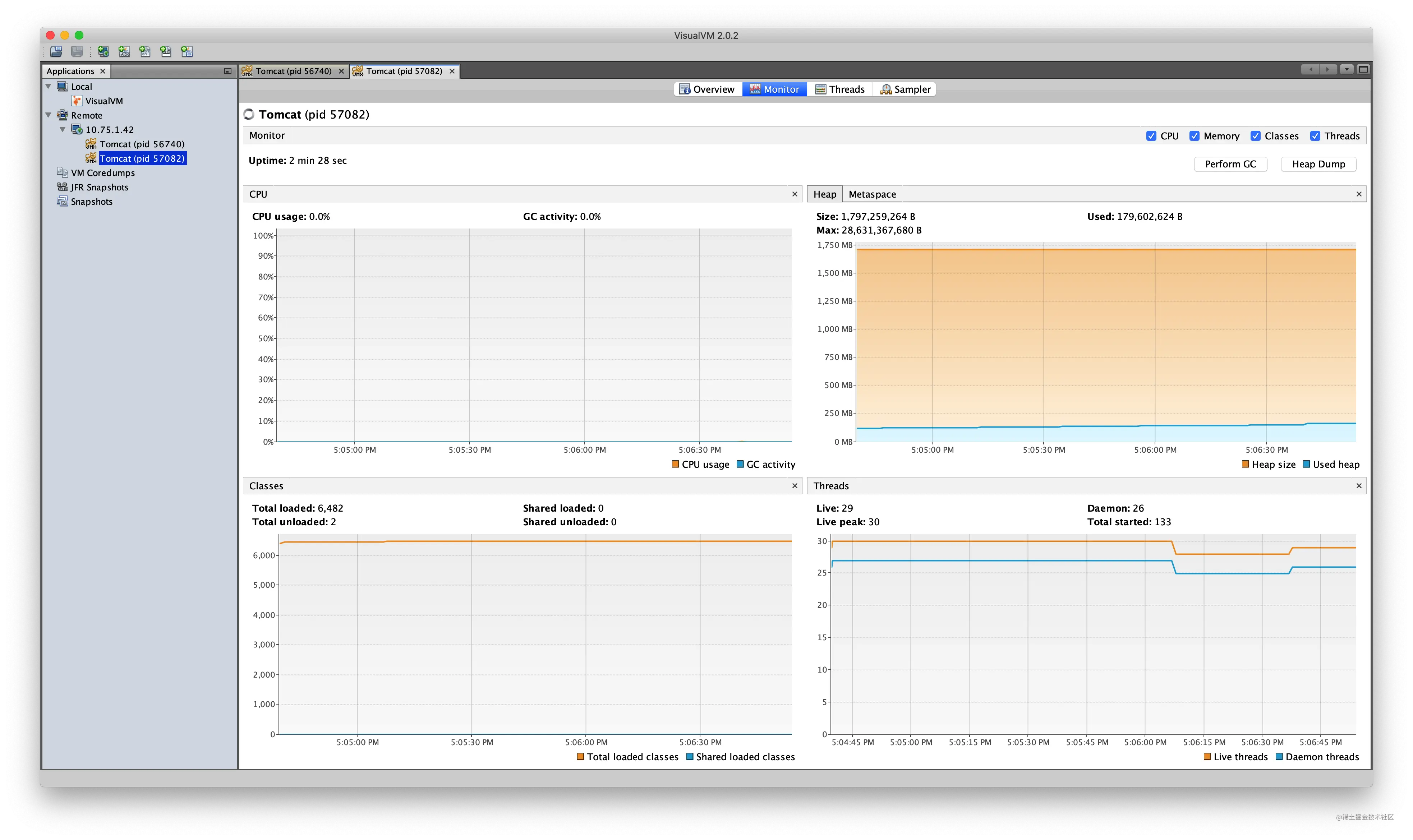Click the Save snapshot toolbar icon
This screenshot has height=840, width=1413.
[77, 51]
